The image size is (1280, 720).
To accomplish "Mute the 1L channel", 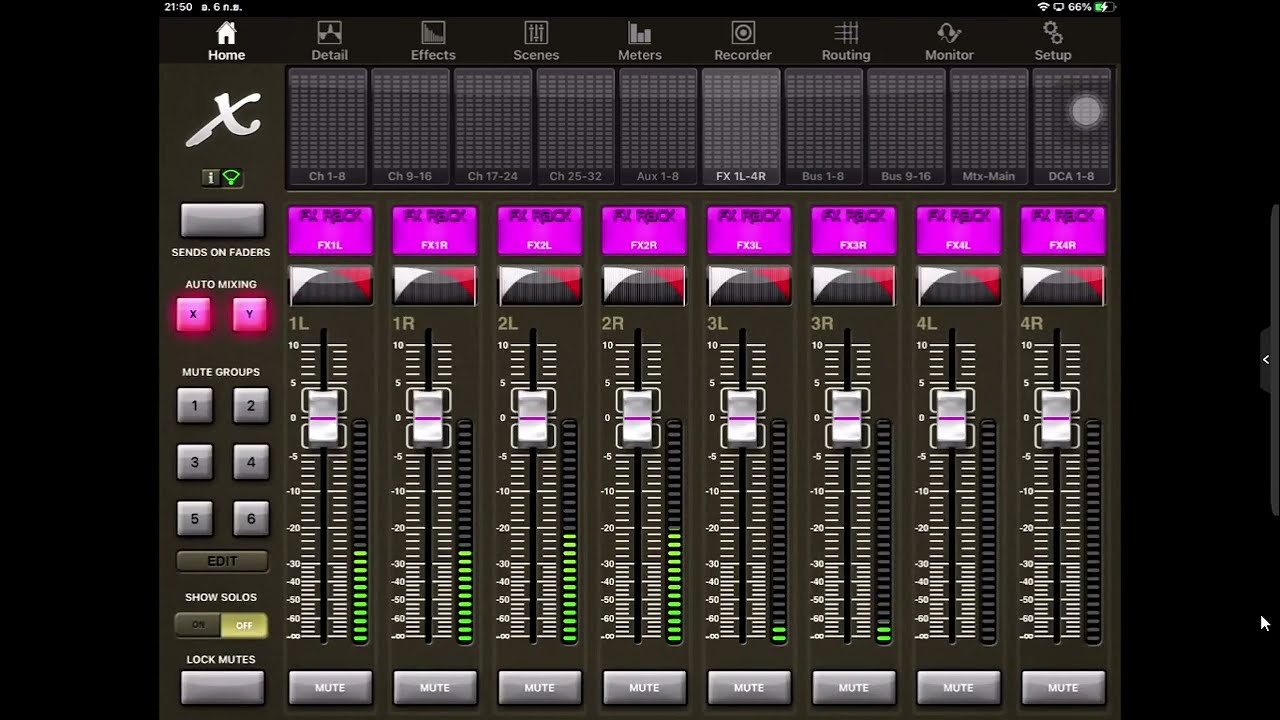I will pos(330,688).
